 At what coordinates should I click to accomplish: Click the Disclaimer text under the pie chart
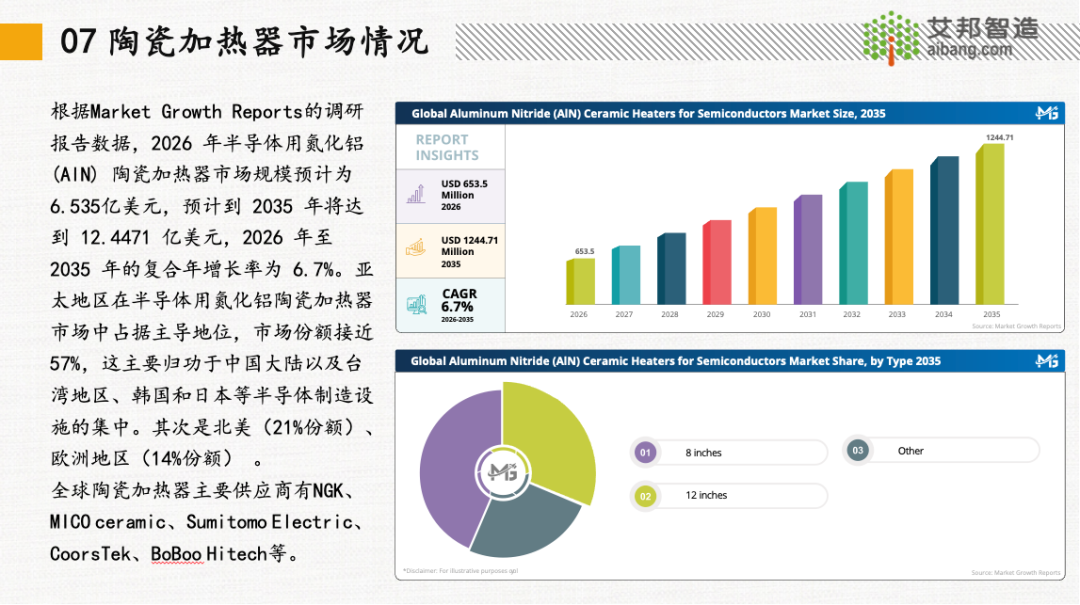460,571
